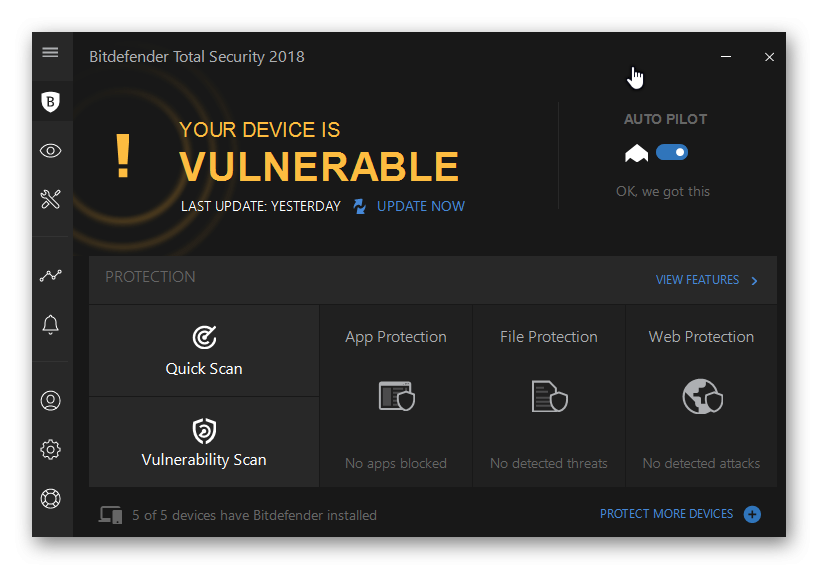The width and height of the screenshot is (818, 569).
Task: Click 'No detected attacks' status text
Action: (x=701, y=463)
